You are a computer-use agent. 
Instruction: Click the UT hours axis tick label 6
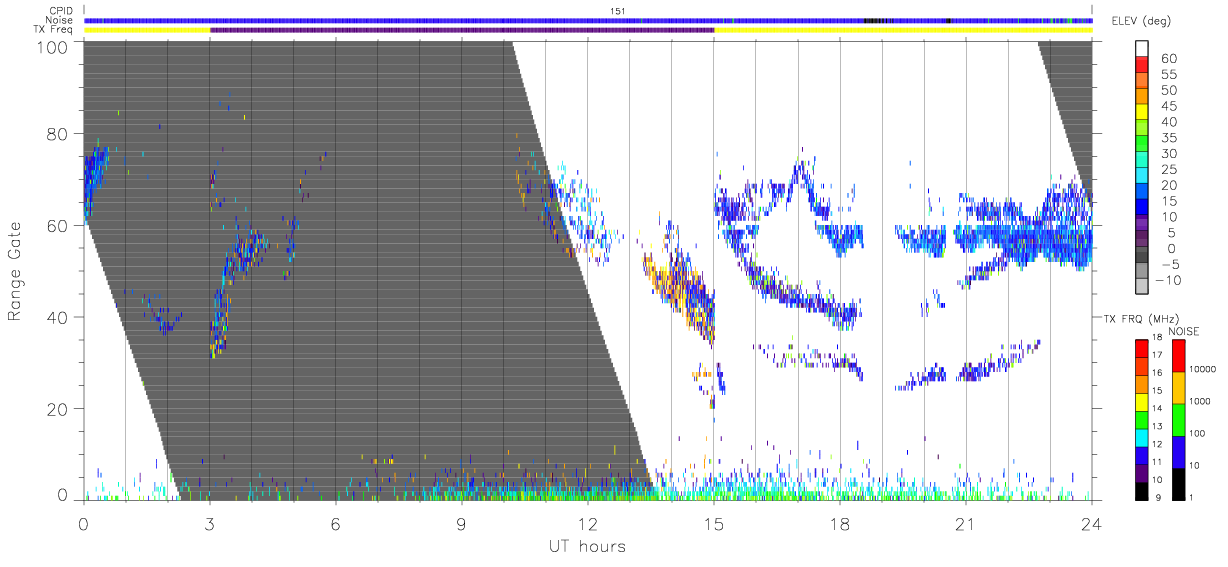click(x=335, y=523)
